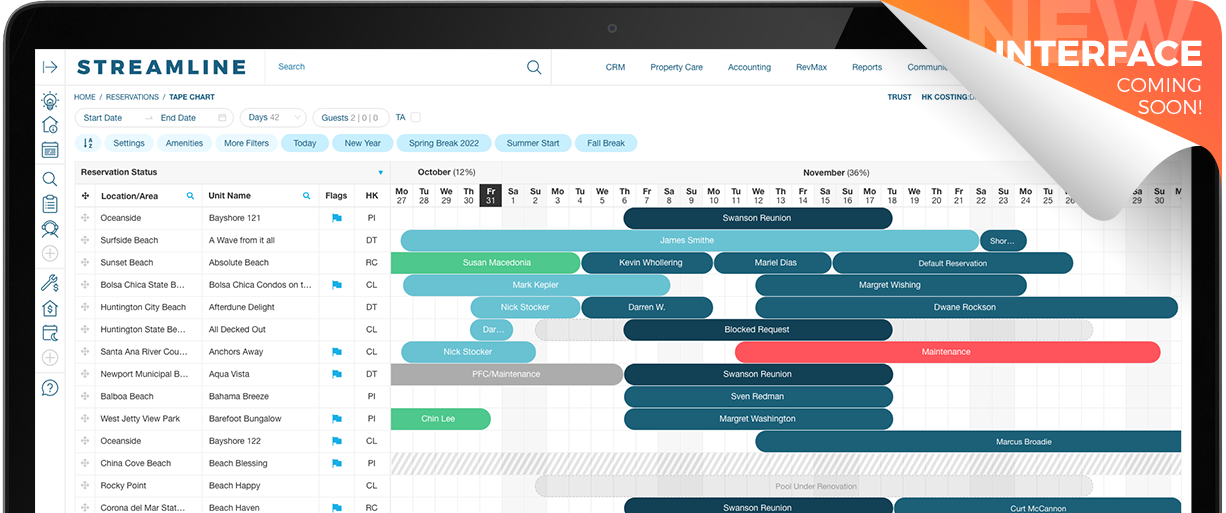1226x513 pixels.
Task: Select the New Year date preset
Action: [x=363, y=143]
